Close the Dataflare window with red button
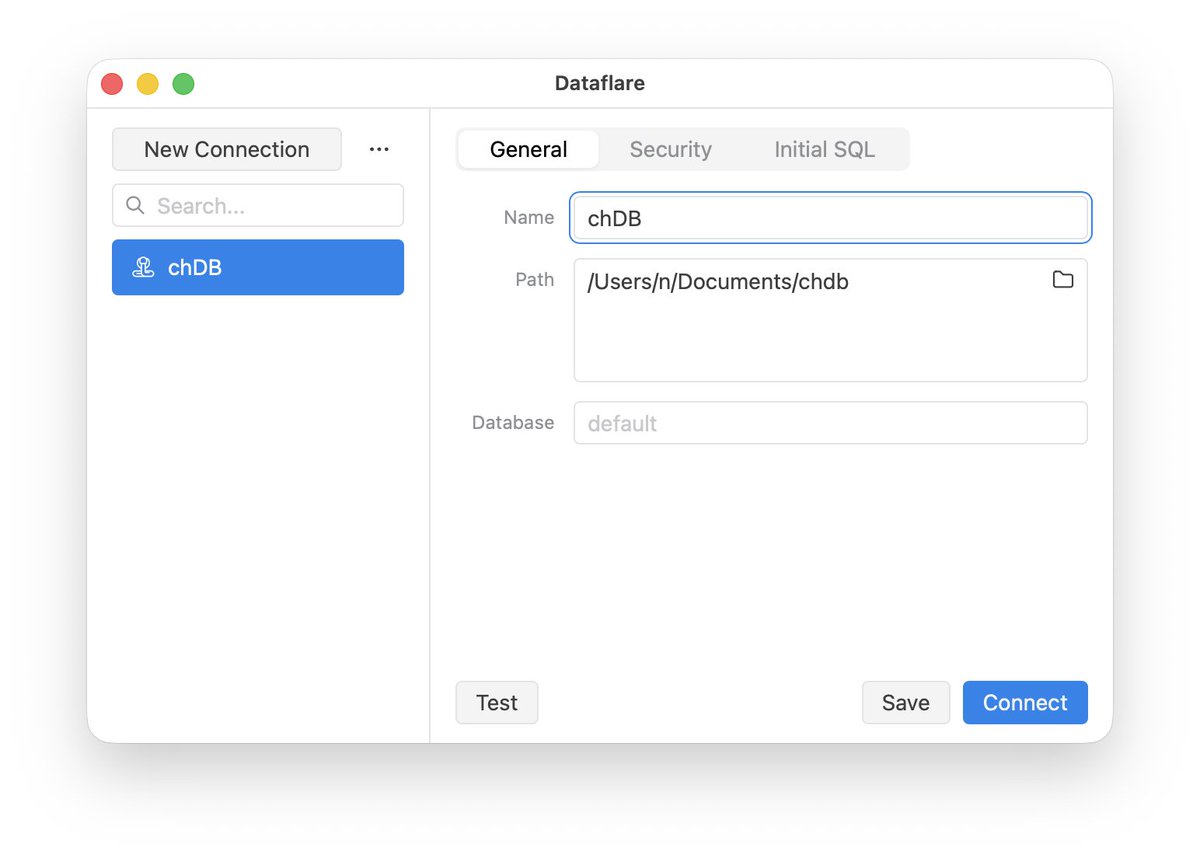The width and height of the screenshot is (1200, 858). 112,84
